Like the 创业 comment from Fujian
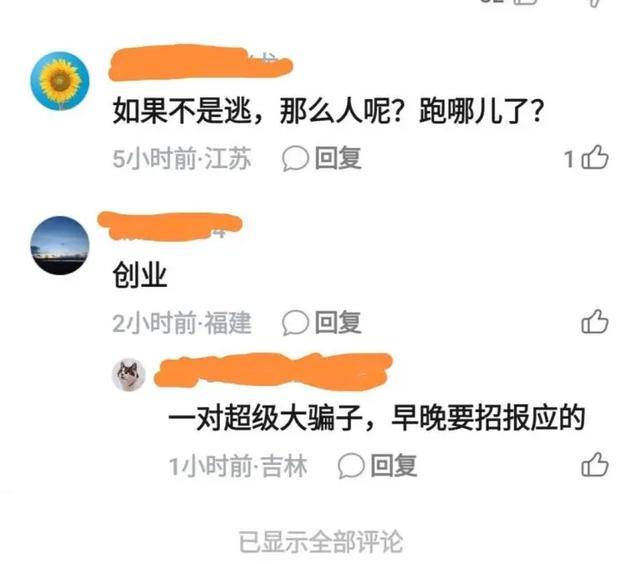Viewport: 640px width, 564px height. click(x=595, y=322)
